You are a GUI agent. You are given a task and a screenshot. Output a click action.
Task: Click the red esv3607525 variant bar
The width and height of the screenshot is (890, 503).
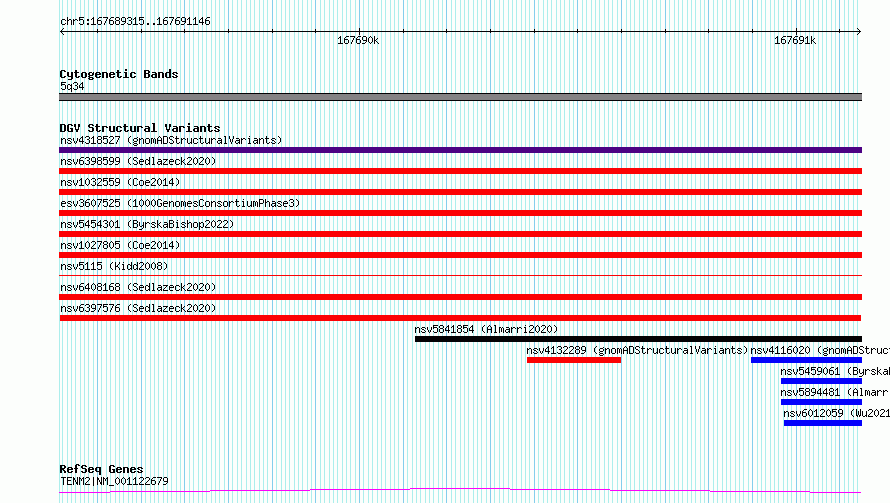(460, 213)
